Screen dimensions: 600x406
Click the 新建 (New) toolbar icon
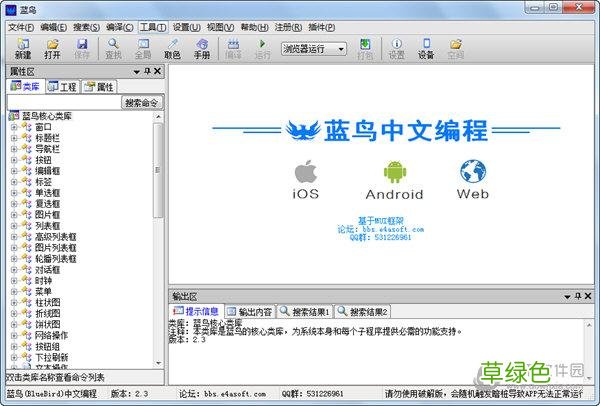click(22, 49)
